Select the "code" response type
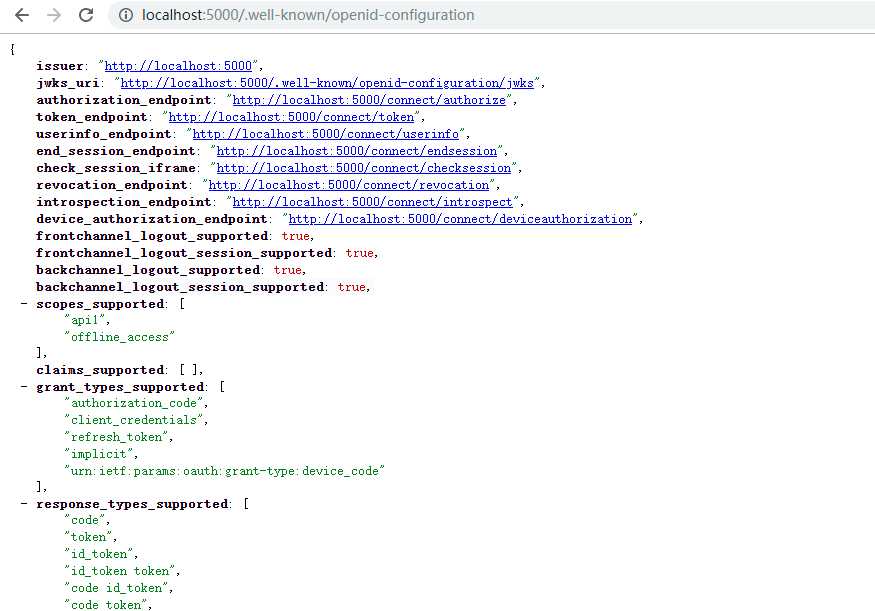 click(x=85, y=520)
